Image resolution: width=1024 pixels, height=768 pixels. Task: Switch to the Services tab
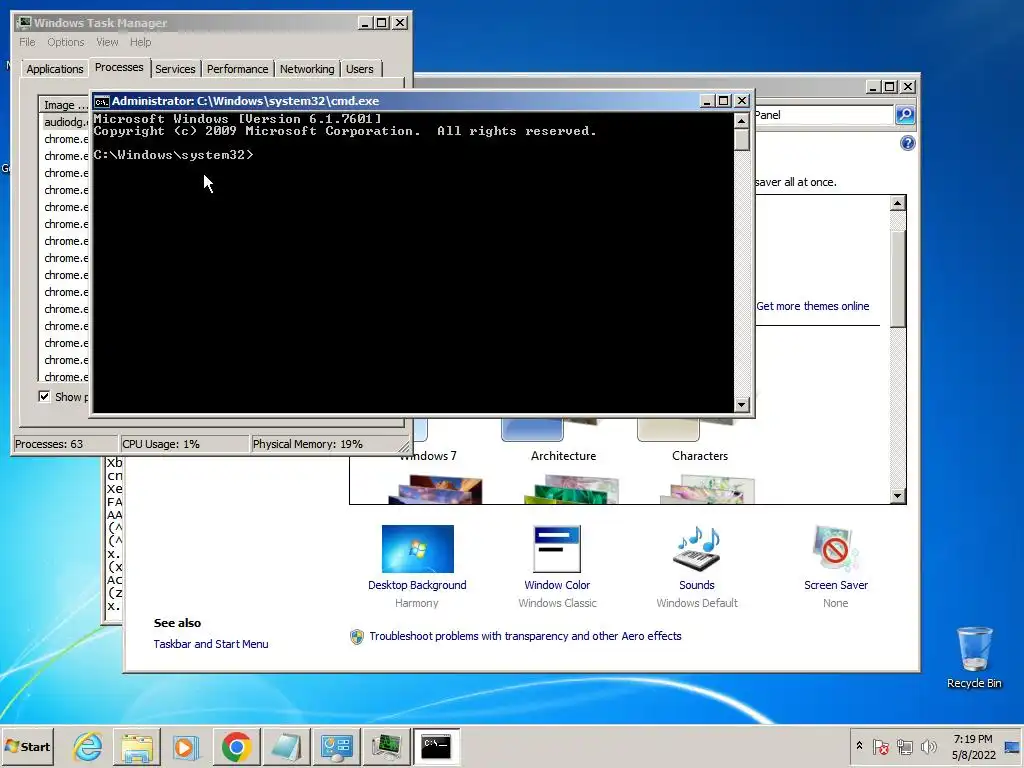(175, 69)
